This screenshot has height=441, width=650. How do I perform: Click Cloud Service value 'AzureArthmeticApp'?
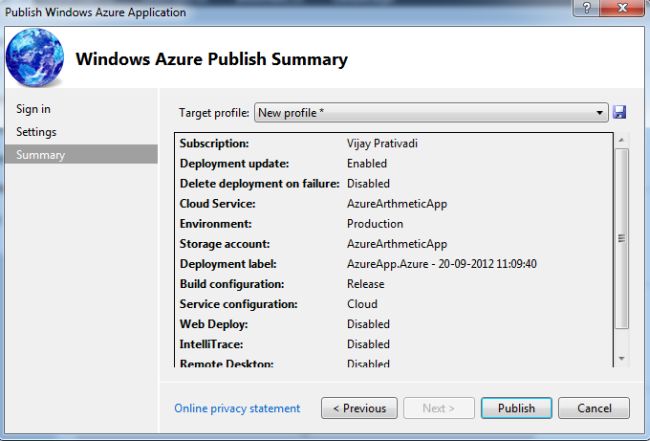(397, 204)
